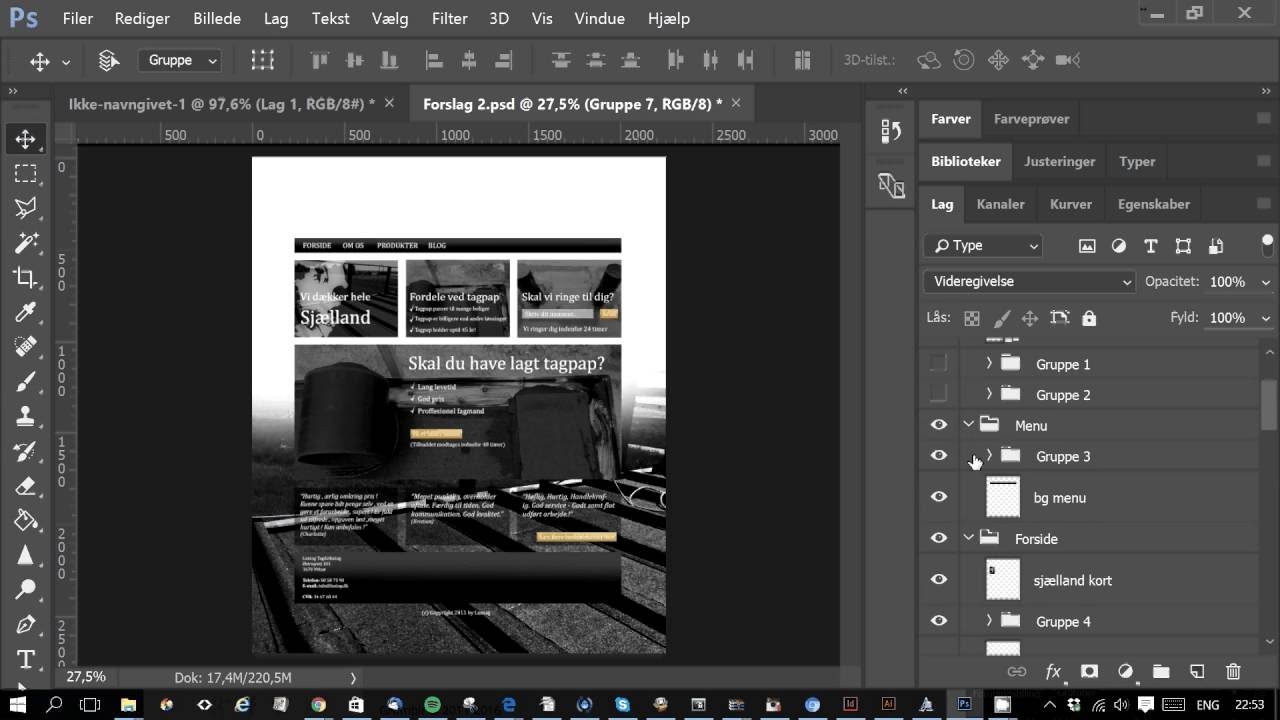Viewport: 1280px width, 720px height.
Task: Open the Filter menu
Action: [x=449, y=18]
